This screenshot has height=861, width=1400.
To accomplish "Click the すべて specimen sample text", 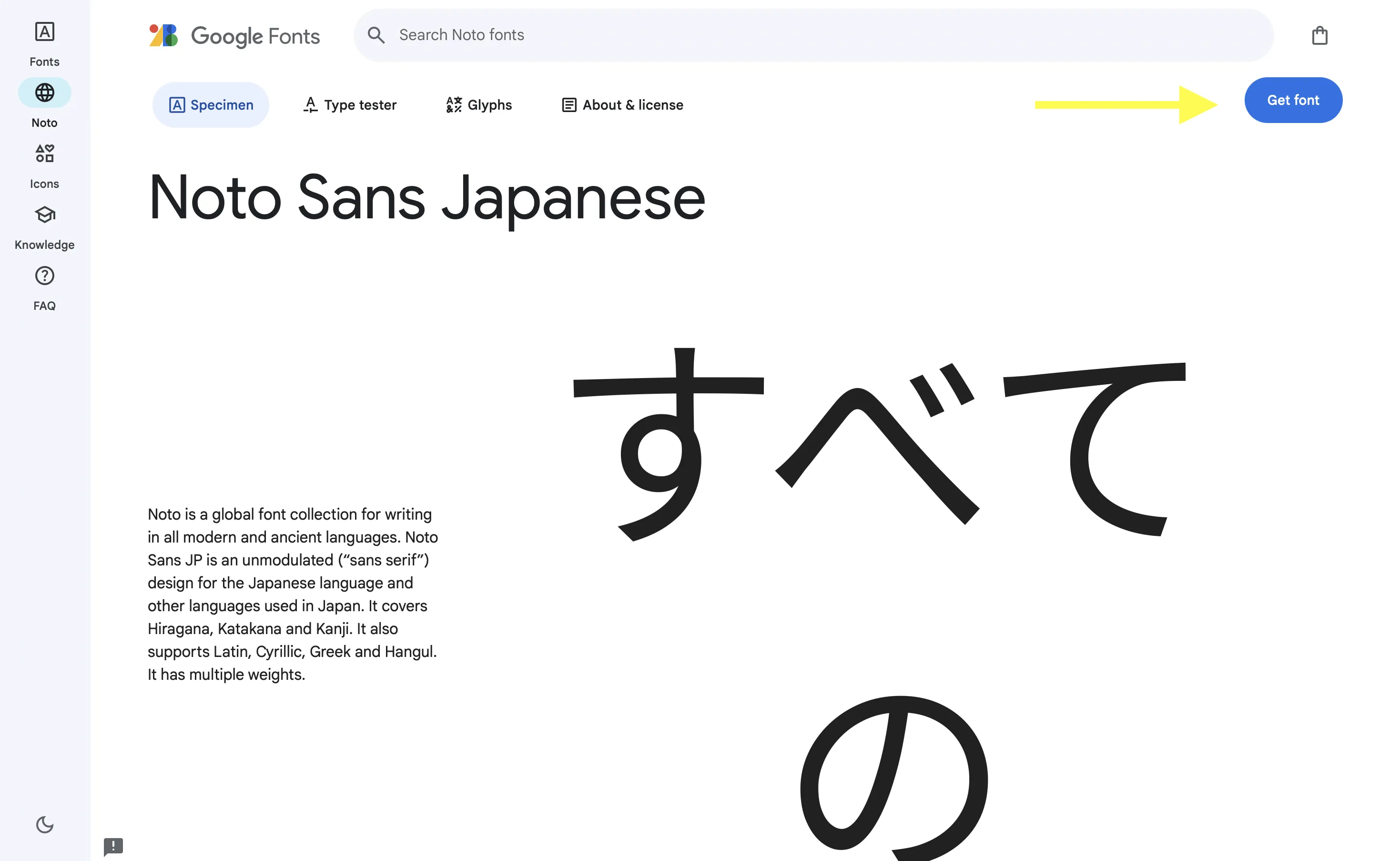I will [879, 444].
